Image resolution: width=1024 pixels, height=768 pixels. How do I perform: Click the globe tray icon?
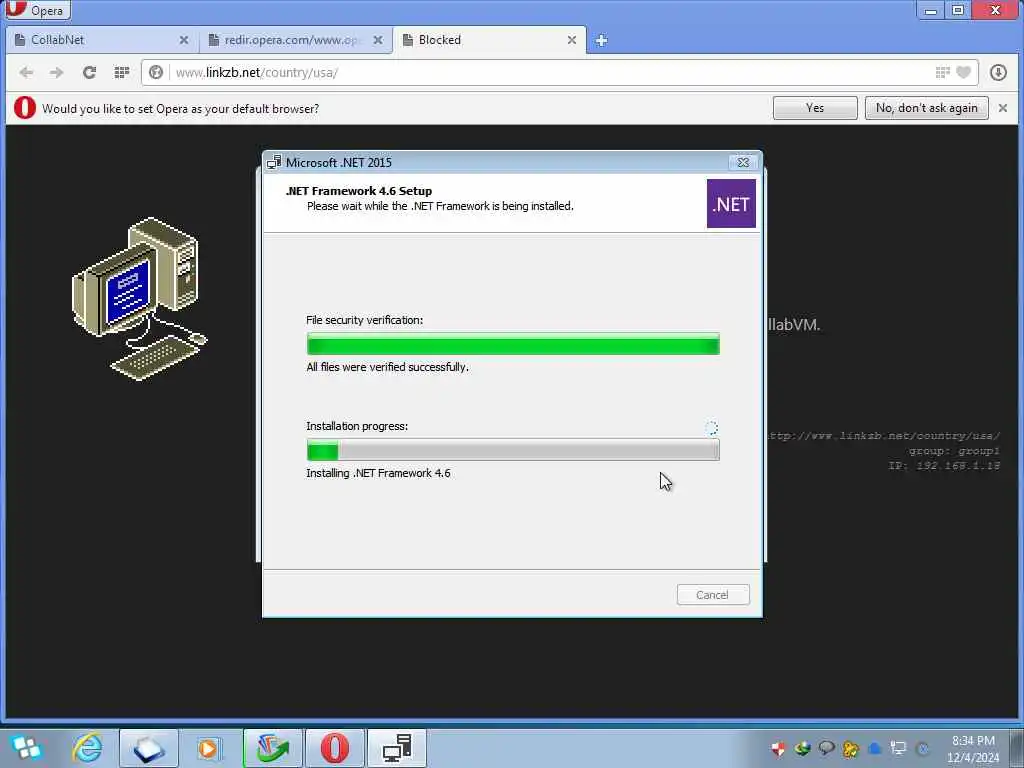coord(802,748)
